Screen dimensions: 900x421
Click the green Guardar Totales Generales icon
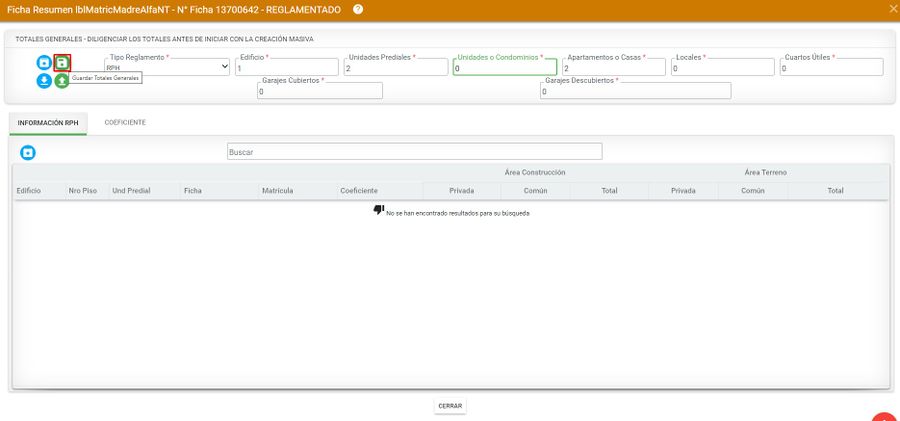[62, 63]
